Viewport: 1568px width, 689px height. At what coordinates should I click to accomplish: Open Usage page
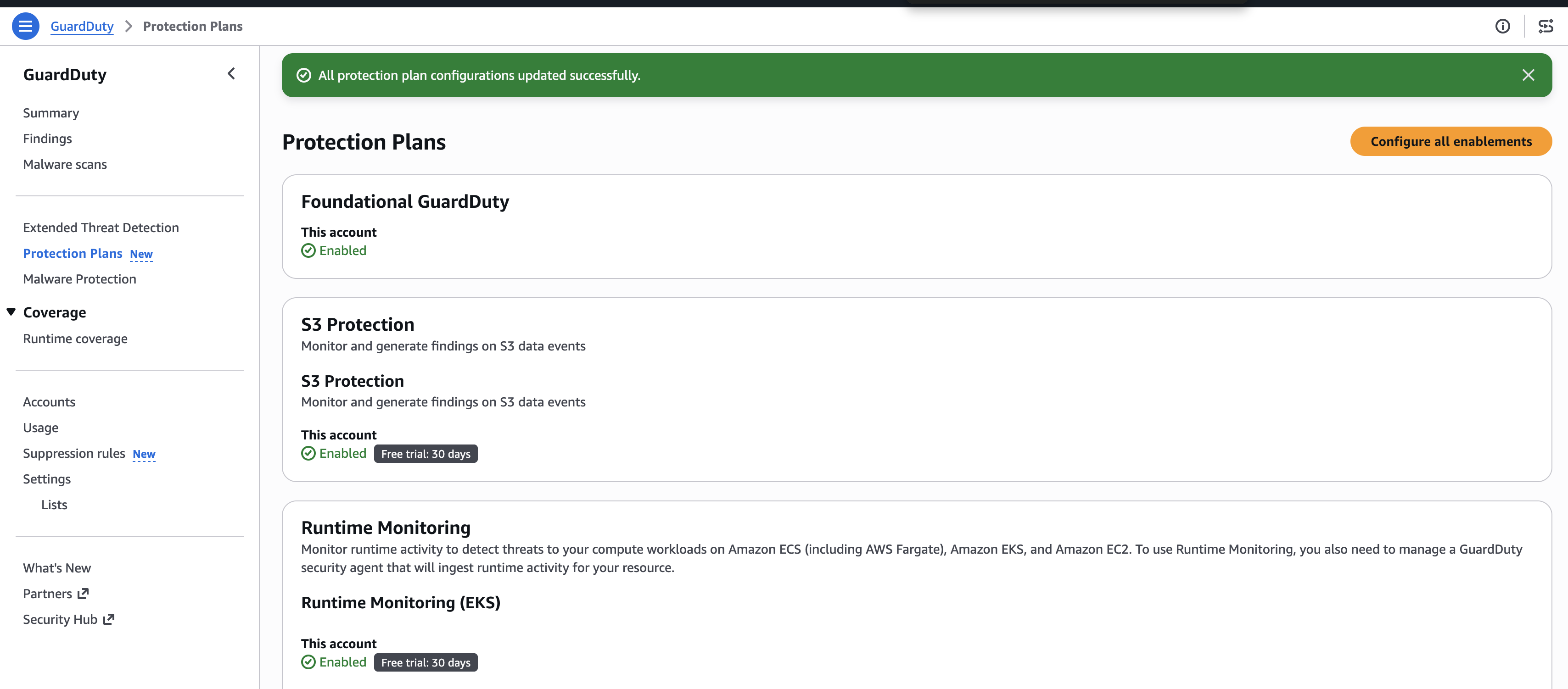coord(41,428)
